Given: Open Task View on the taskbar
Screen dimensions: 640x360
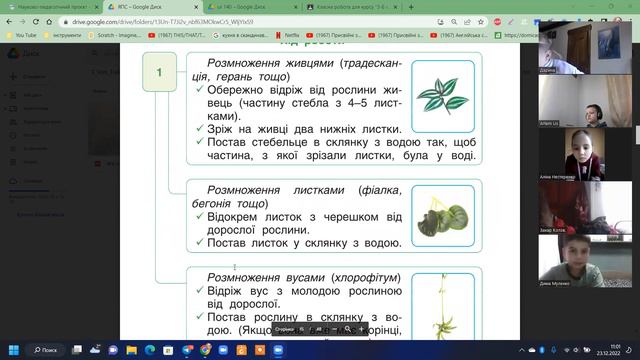Looking at the screenshot, I should click(x=77, y=350).
